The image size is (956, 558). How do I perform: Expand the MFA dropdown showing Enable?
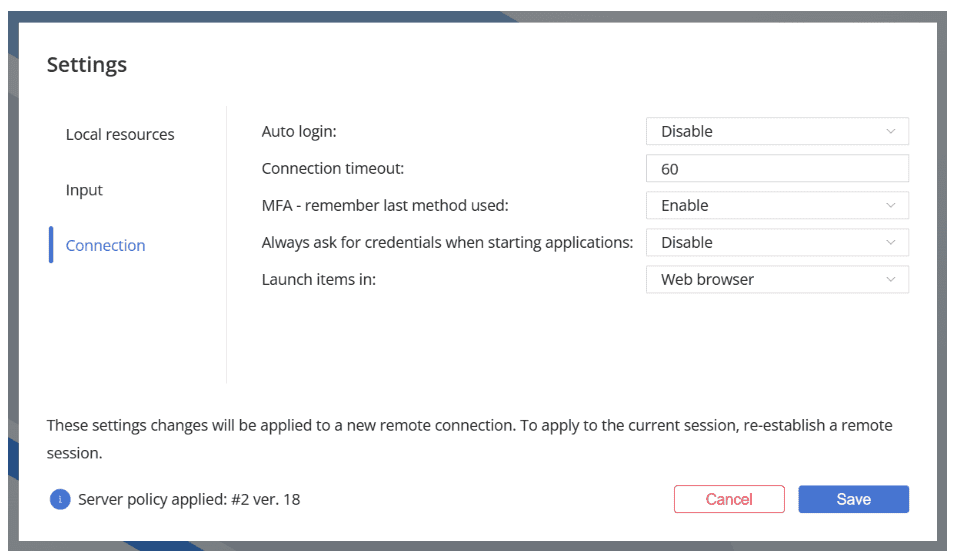[776, 206]
